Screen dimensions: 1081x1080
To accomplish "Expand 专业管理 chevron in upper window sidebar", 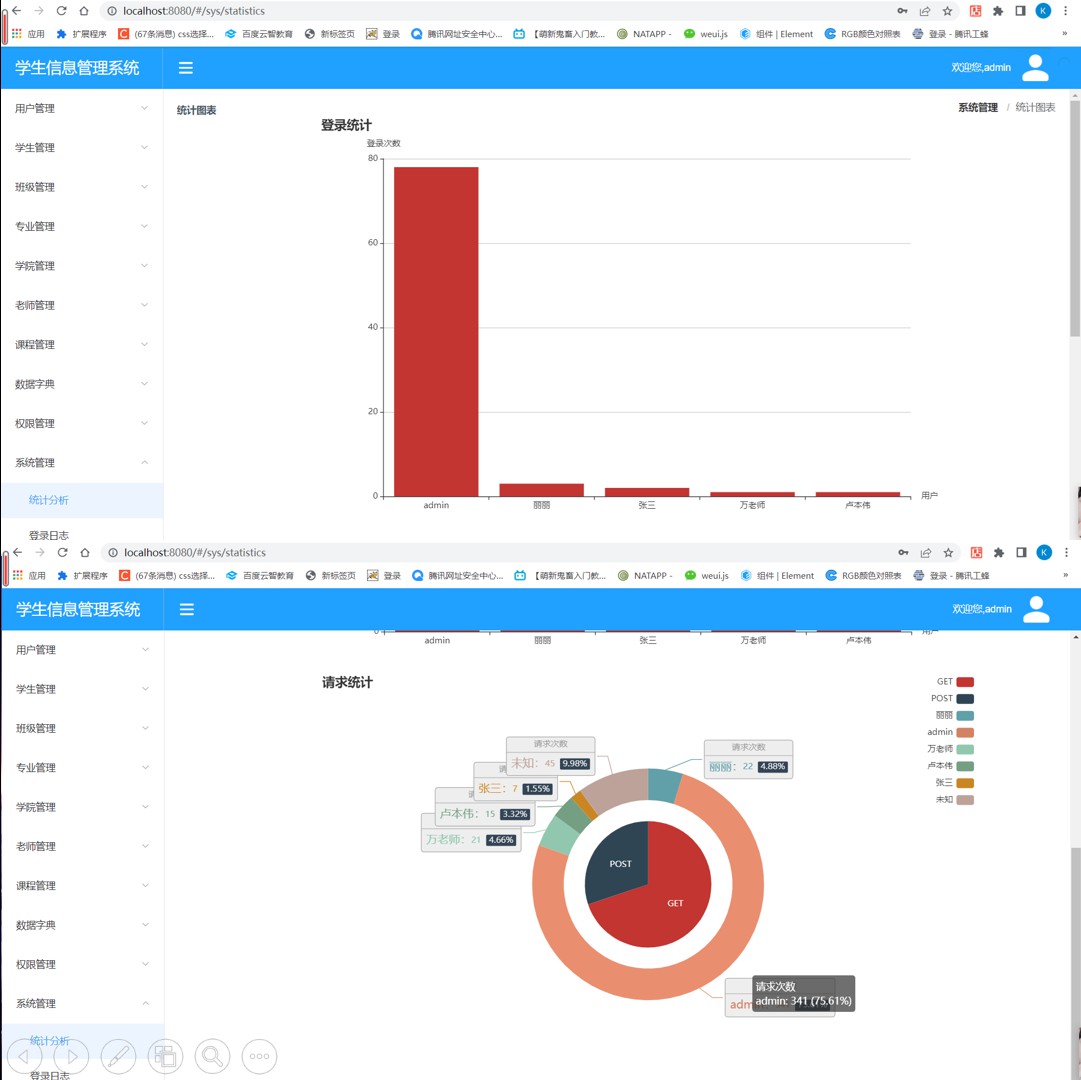I will click(x=144, y=225).
